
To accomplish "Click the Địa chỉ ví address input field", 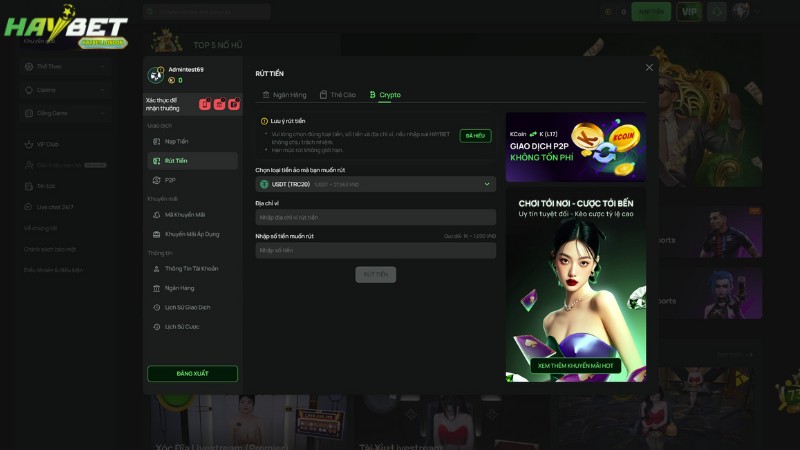I will tap(375, 217).
